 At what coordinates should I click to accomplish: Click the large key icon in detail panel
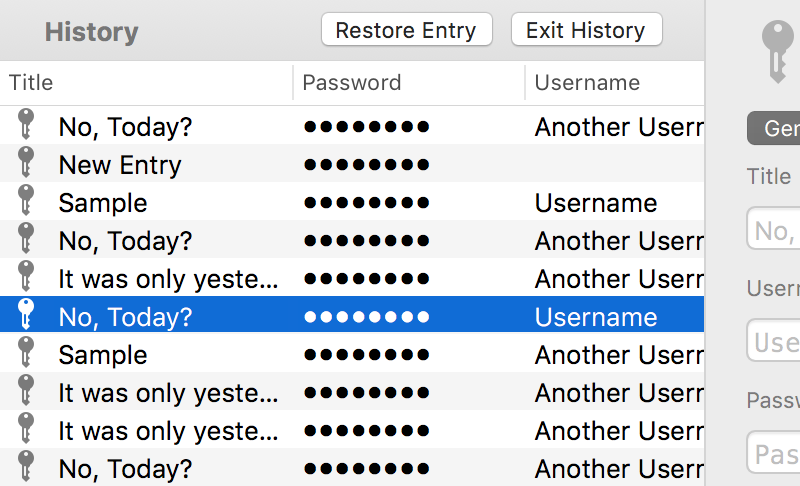coord(777,52)
